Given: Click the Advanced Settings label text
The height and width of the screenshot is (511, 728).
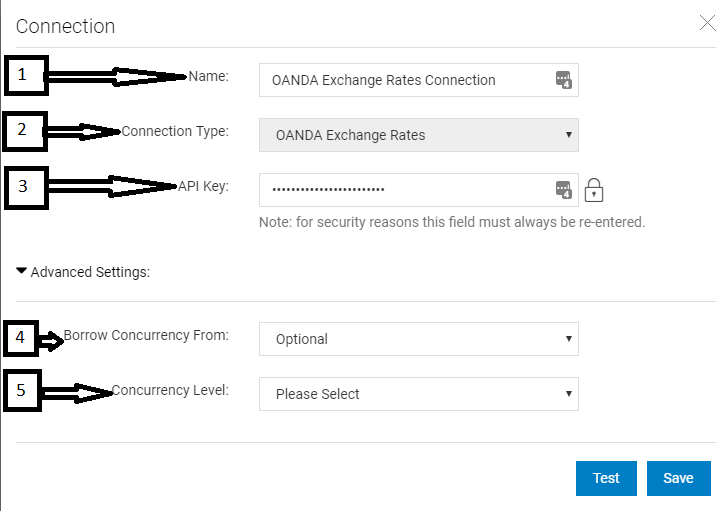Looking at the screenshot, I should 91,272.
